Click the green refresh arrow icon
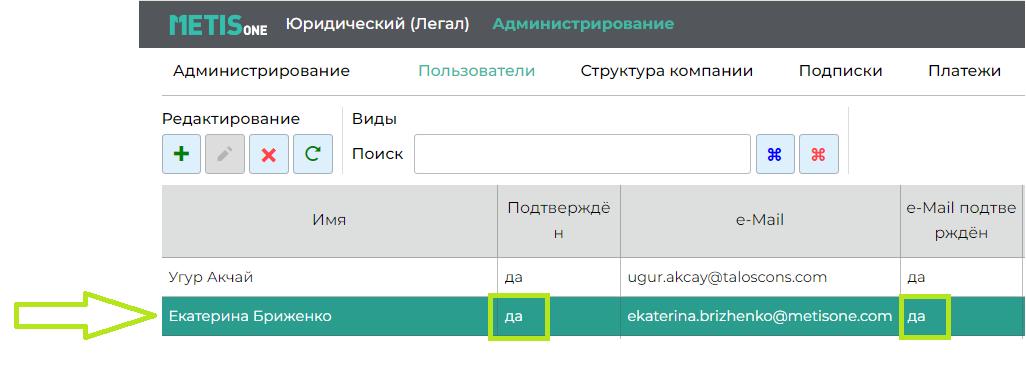 pos(313,154)
